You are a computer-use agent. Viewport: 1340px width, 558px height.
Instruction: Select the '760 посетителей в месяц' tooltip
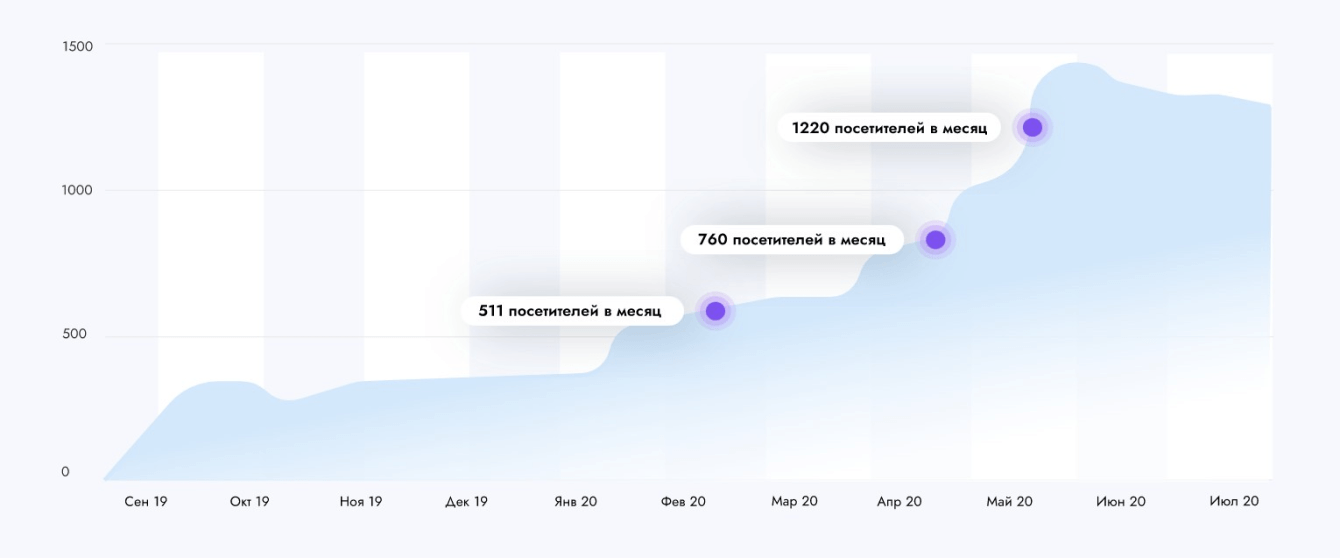tap(791, 240)
